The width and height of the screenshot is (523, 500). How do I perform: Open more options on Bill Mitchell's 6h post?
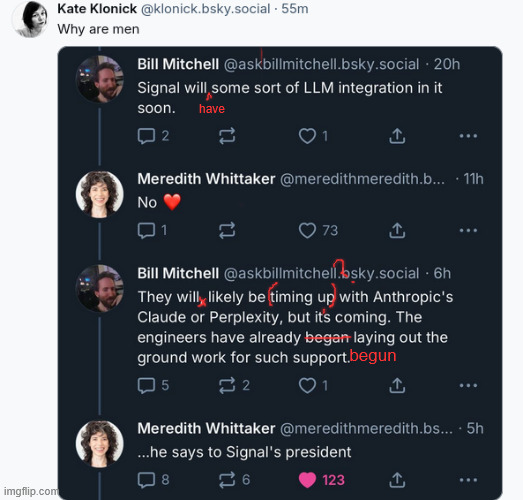point(468,386)
